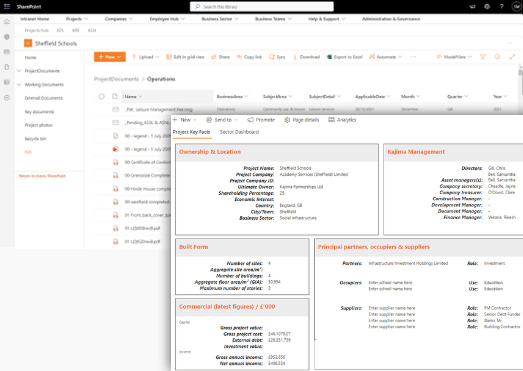Open the Name column header dropdown
This screenshot has width=523, height=371.
click(133, 96)
